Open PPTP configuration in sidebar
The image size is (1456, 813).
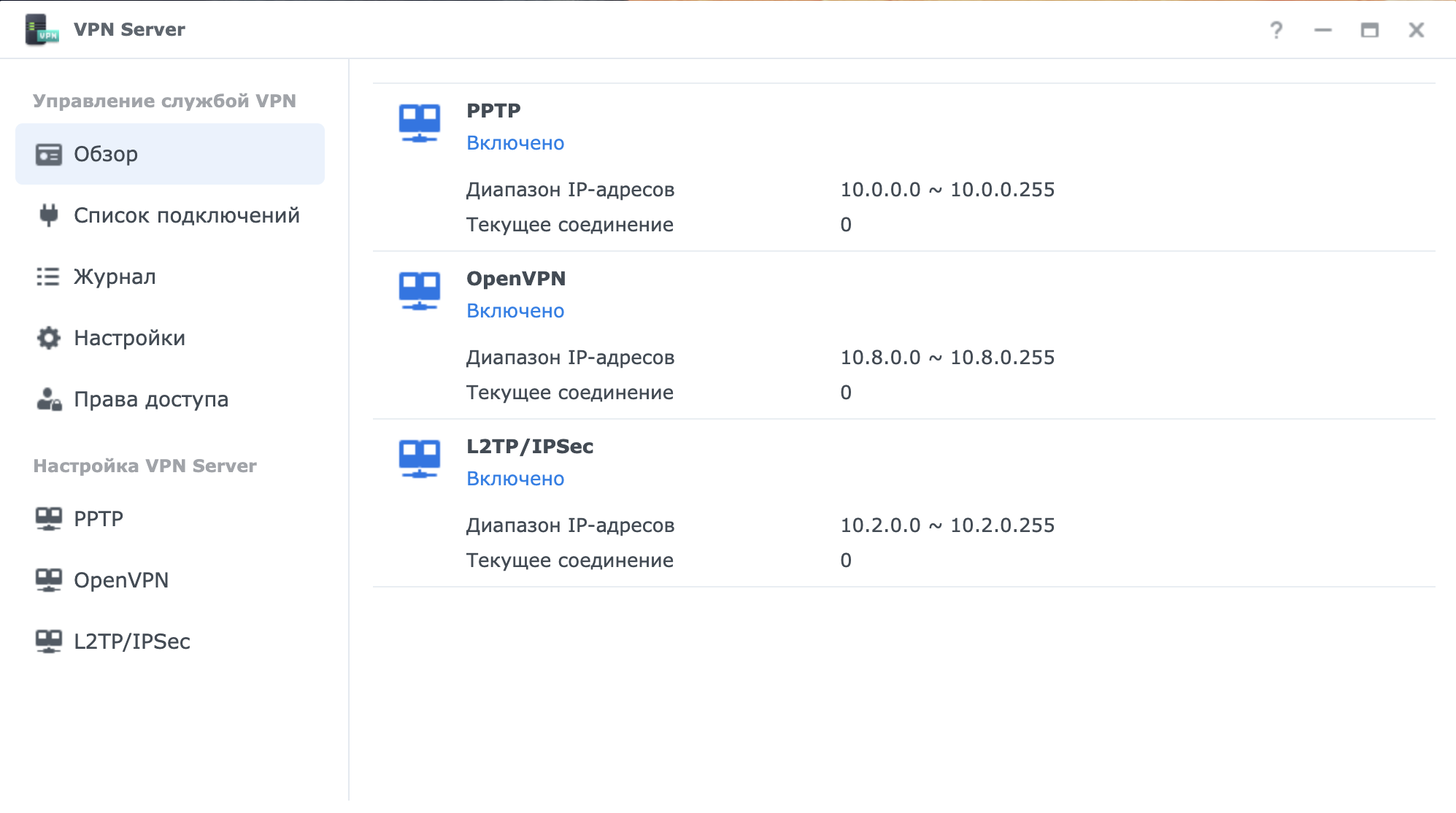99,519
